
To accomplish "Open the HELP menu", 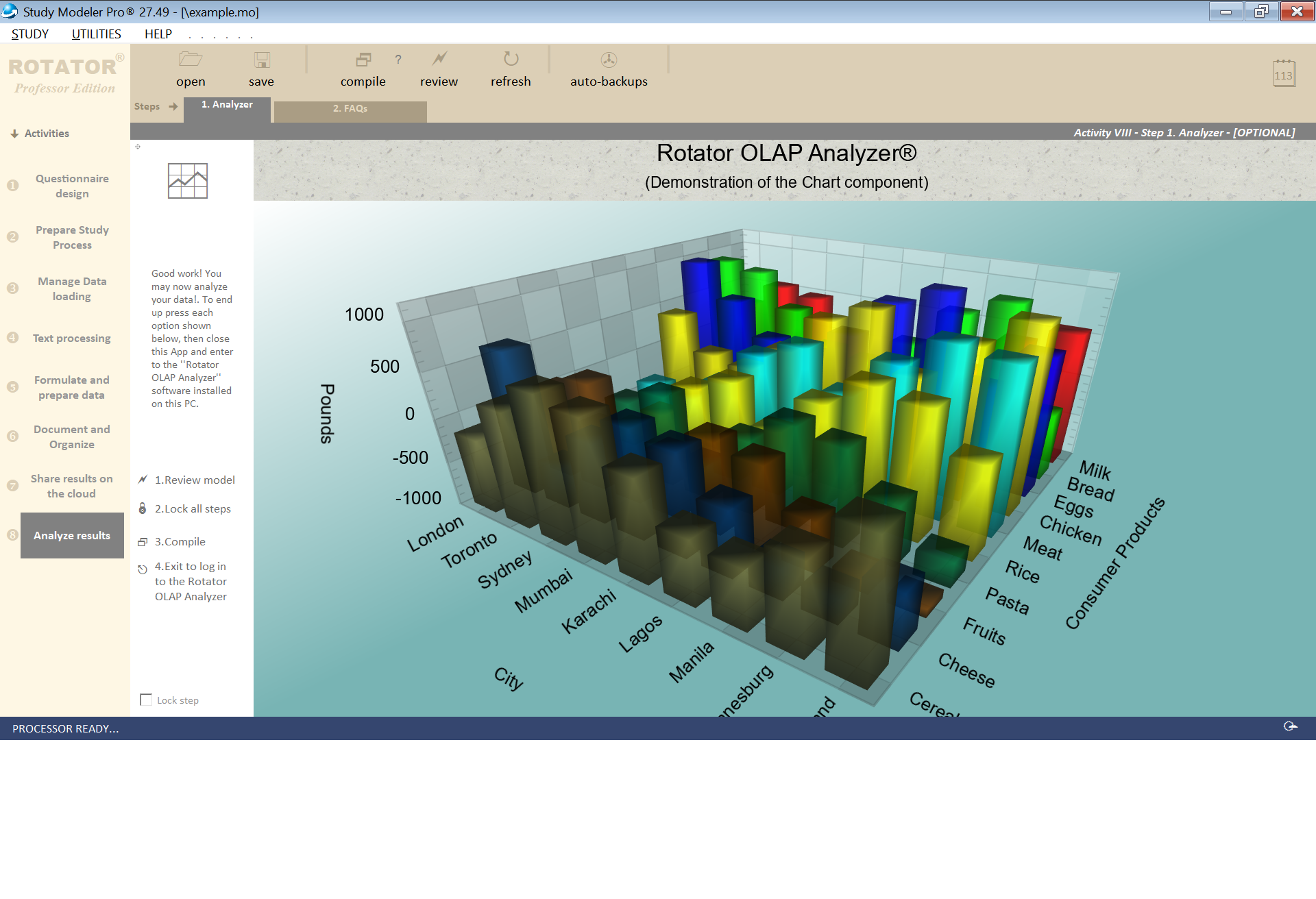I will [158, 34].
